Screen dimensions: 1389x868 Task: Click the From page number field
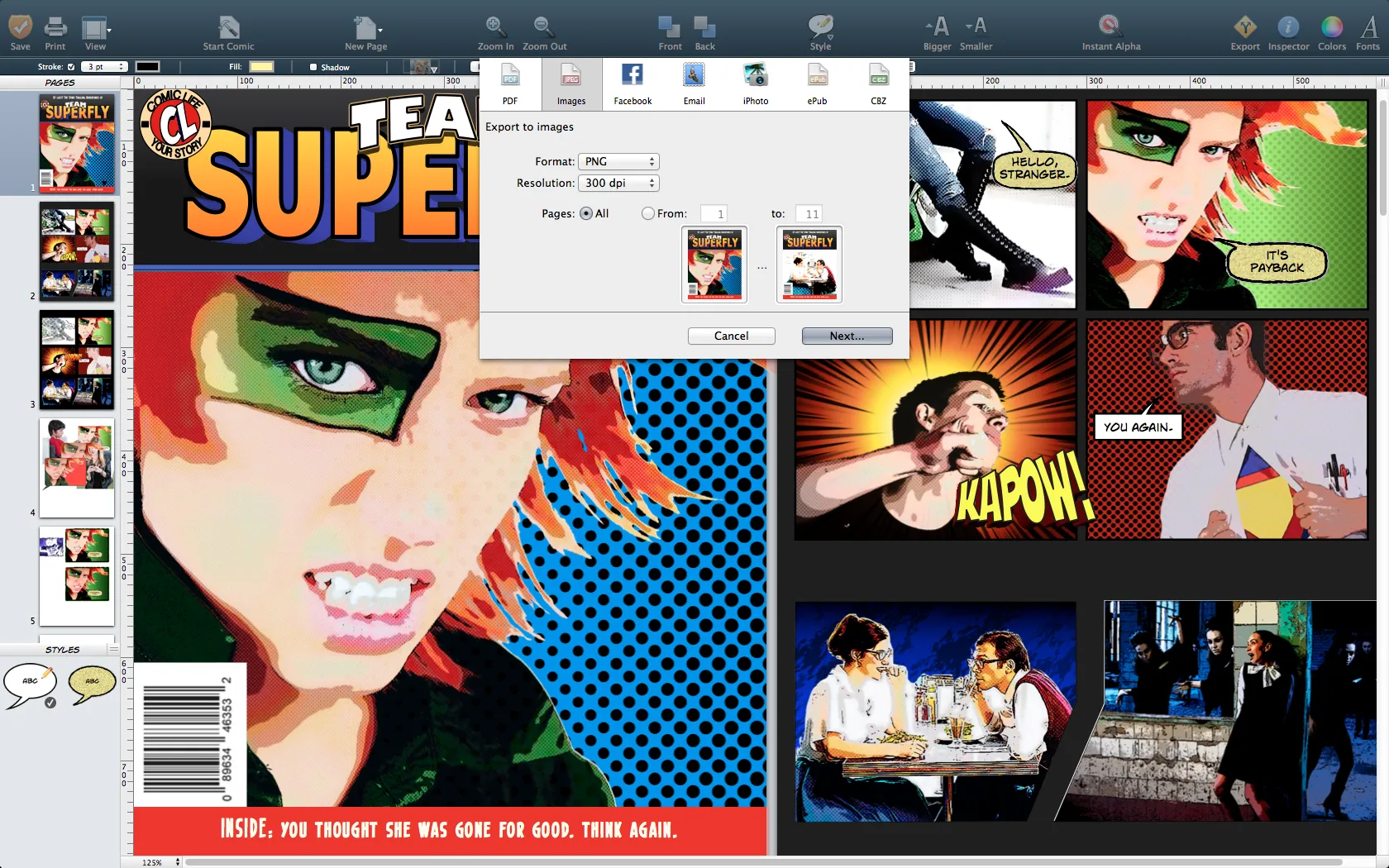714,213
